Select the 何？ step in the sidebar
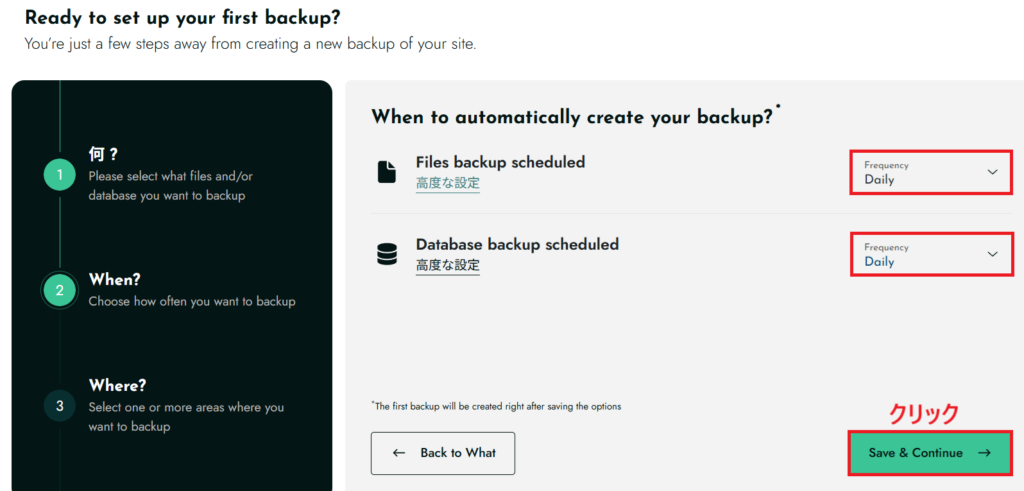Viewport: 1024px width, 491px height. point(103,153)
